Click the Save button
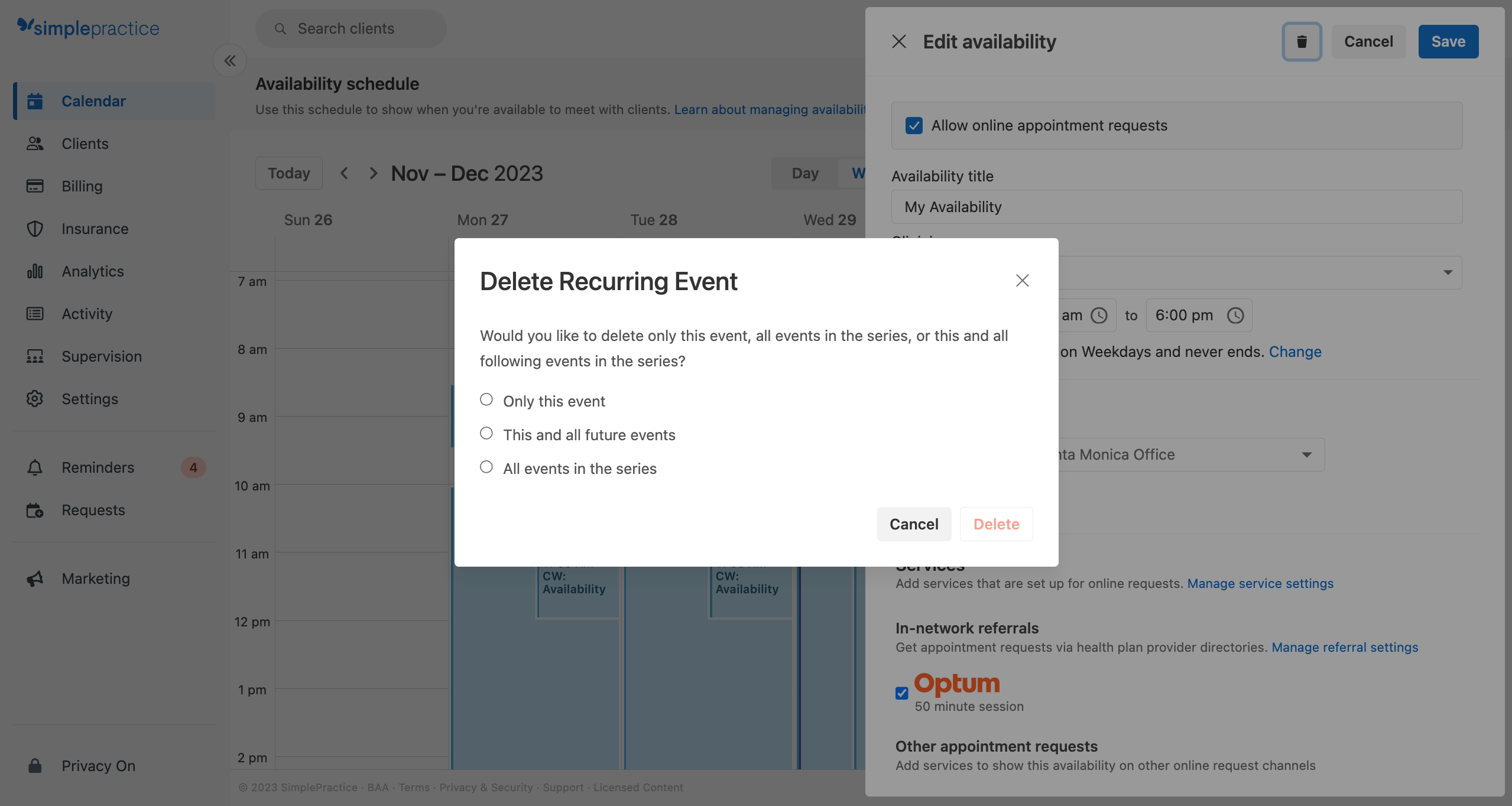This screenshot has height=806, width=1512. coord(1448,41)
